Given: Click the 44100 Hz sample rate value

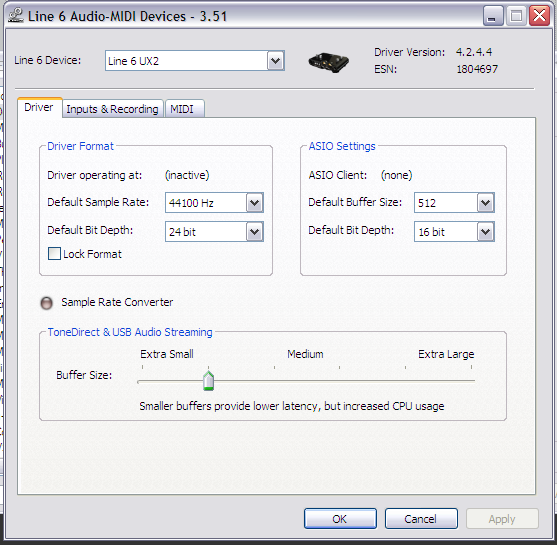Looking at the screenshot, I should 191,203.
